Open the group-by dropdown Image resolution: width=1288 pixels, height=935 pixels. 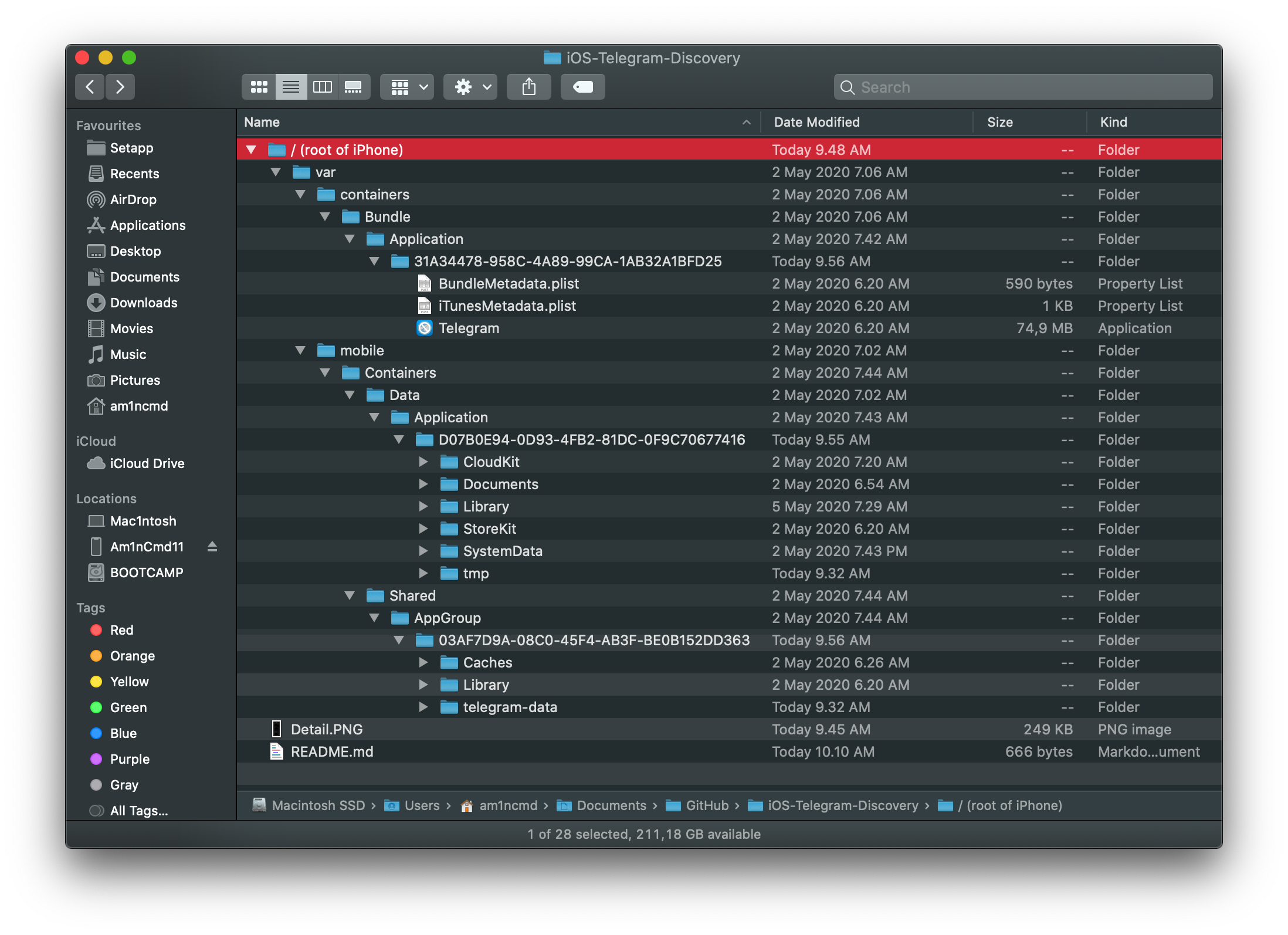[406, 87]
